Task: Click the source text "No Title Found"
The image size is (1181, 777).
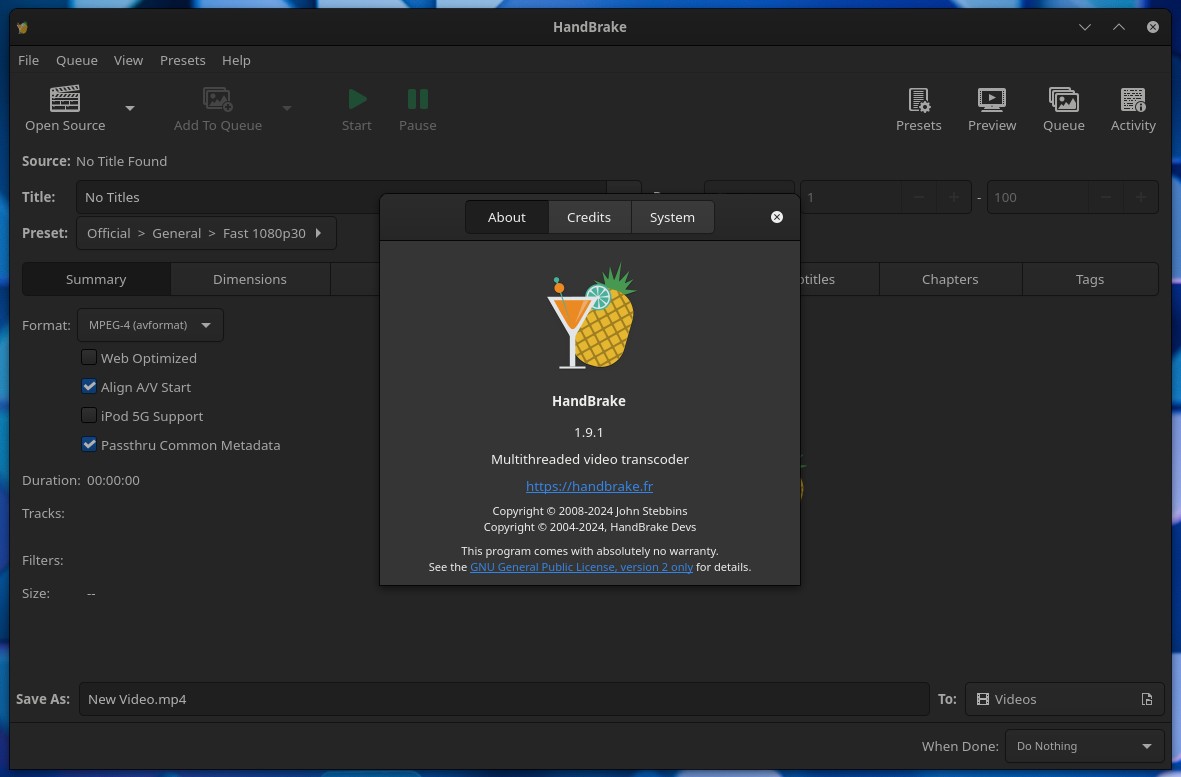Action: click(x=121, y=161)
